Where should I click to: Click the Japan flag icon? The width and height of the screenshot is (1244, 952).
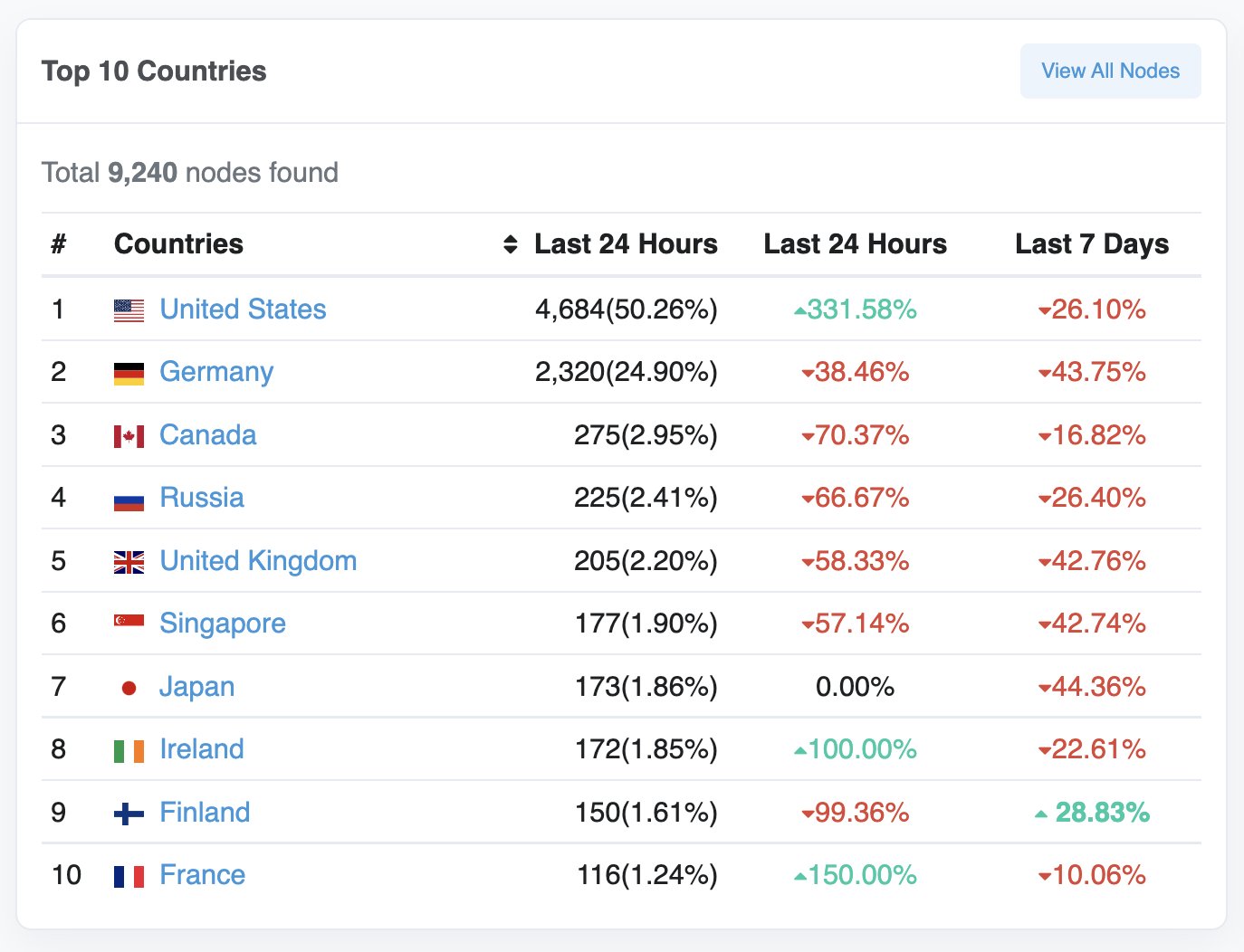[129, 688]
